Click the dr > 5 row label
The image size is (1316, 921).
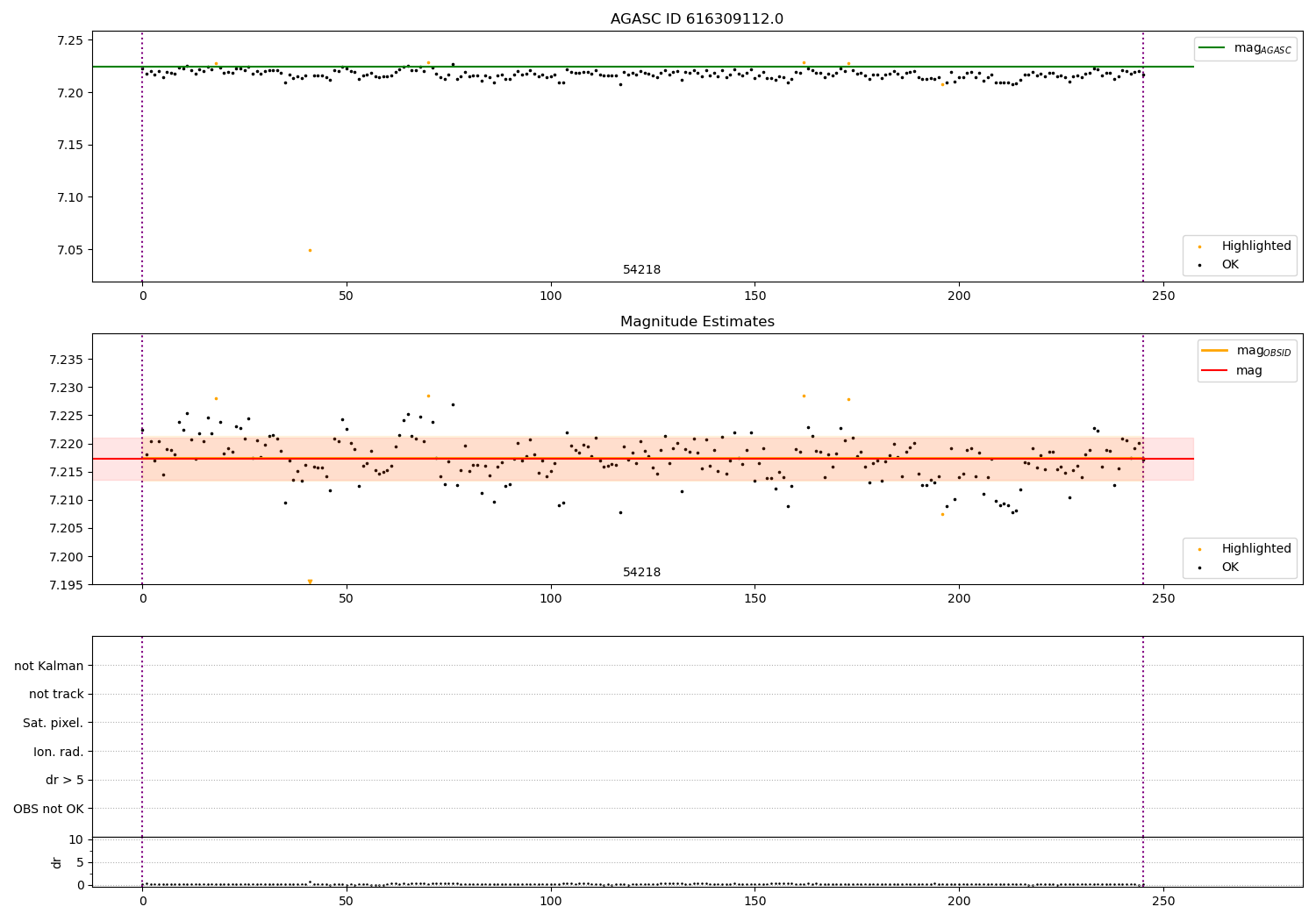click(x=65, y=780)
